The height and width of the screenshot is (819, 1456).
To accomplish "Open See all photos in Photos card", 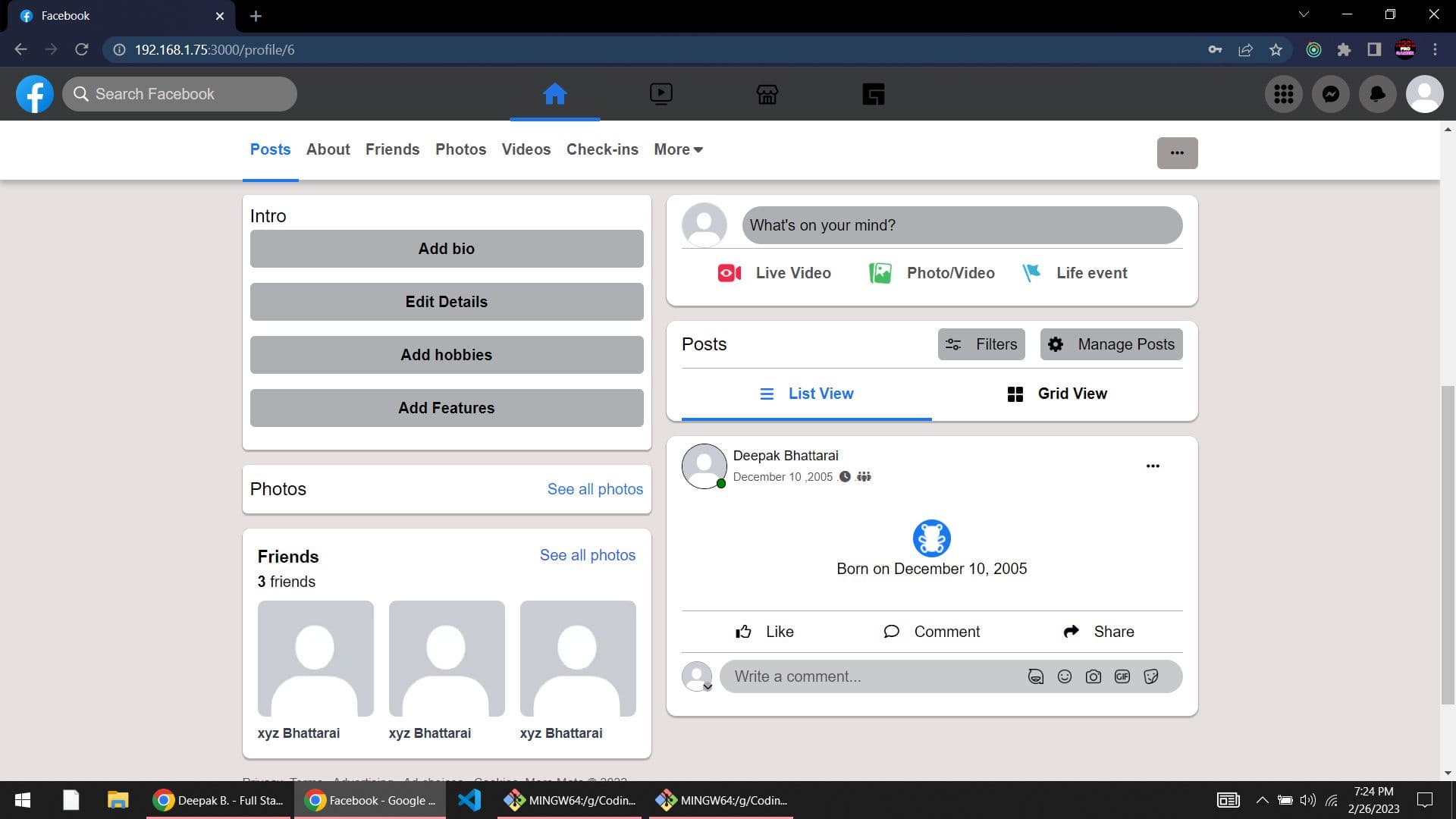I will 595,489.
